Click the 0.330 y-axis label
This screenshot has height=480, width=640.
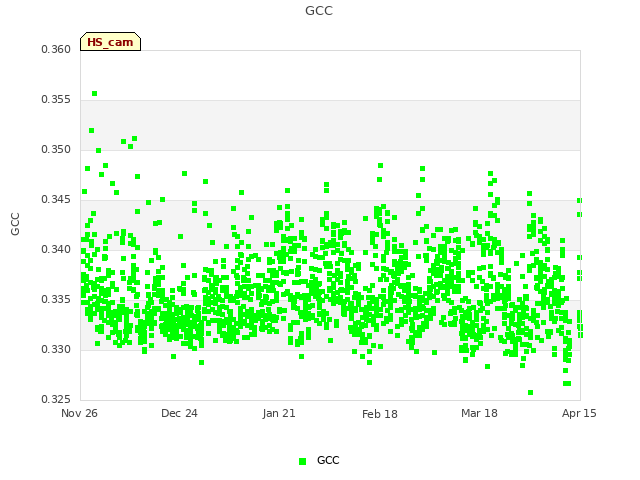(x=56, y=349)
